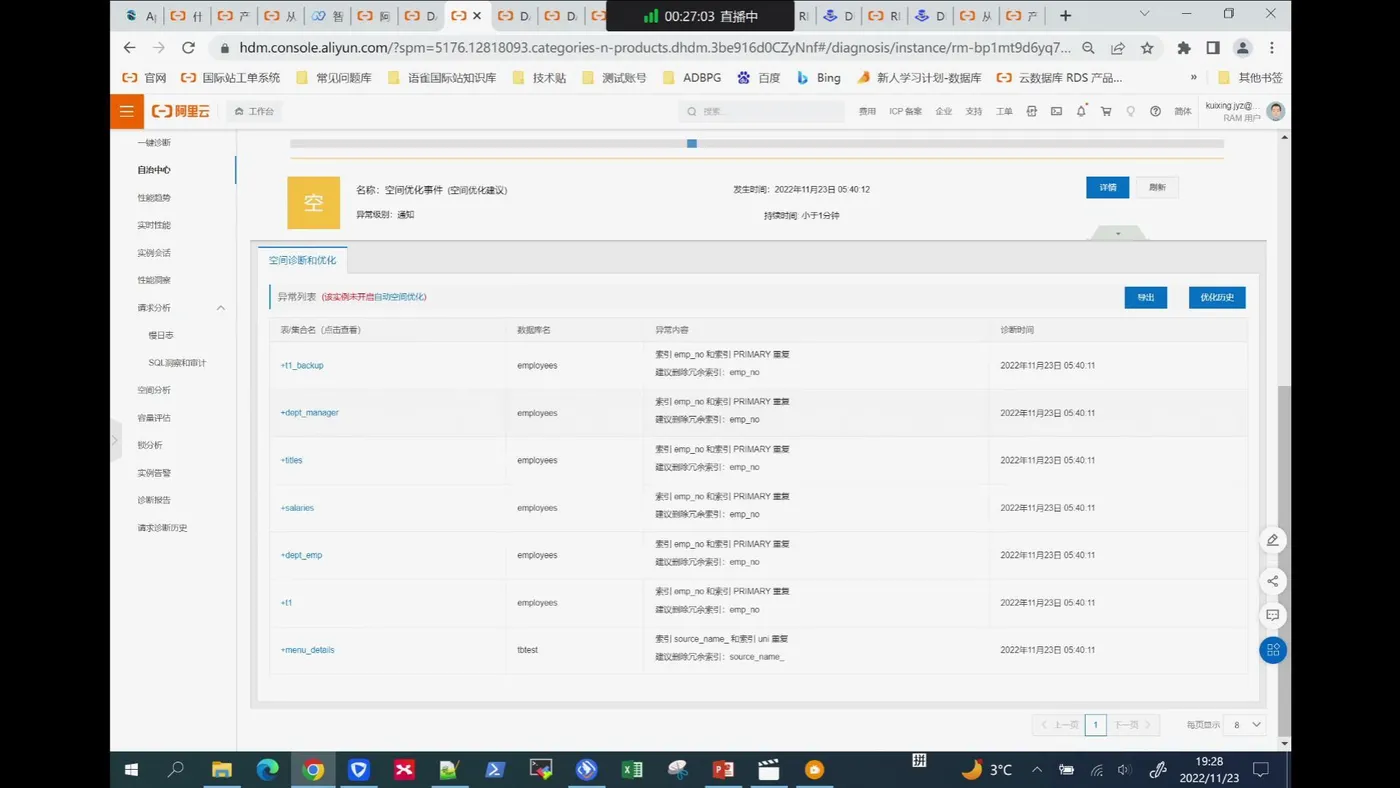Image resolution: width=1400 pixels, height=788 pixels.
Task: Click the 优化历史 button
Action: (1217, 297)
